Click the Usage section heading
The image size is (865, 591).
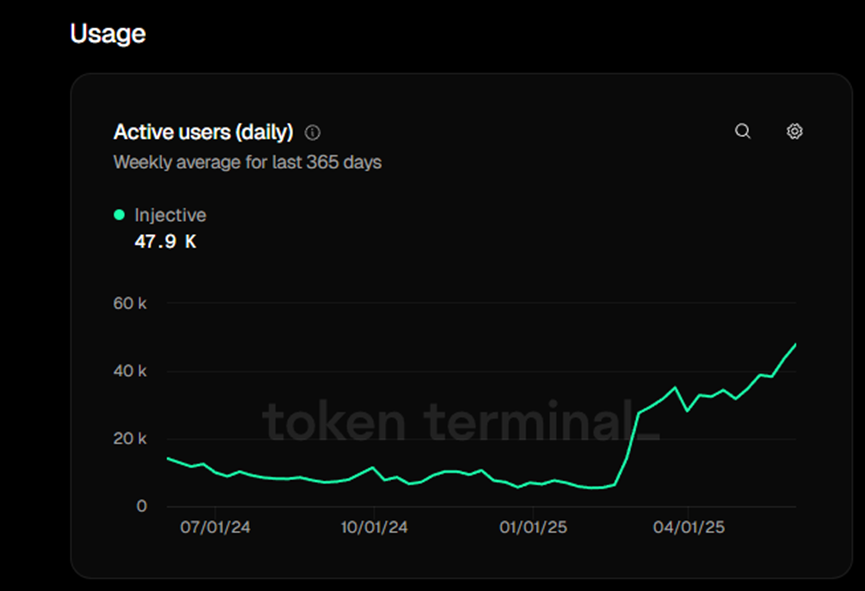tap(108, 33)
